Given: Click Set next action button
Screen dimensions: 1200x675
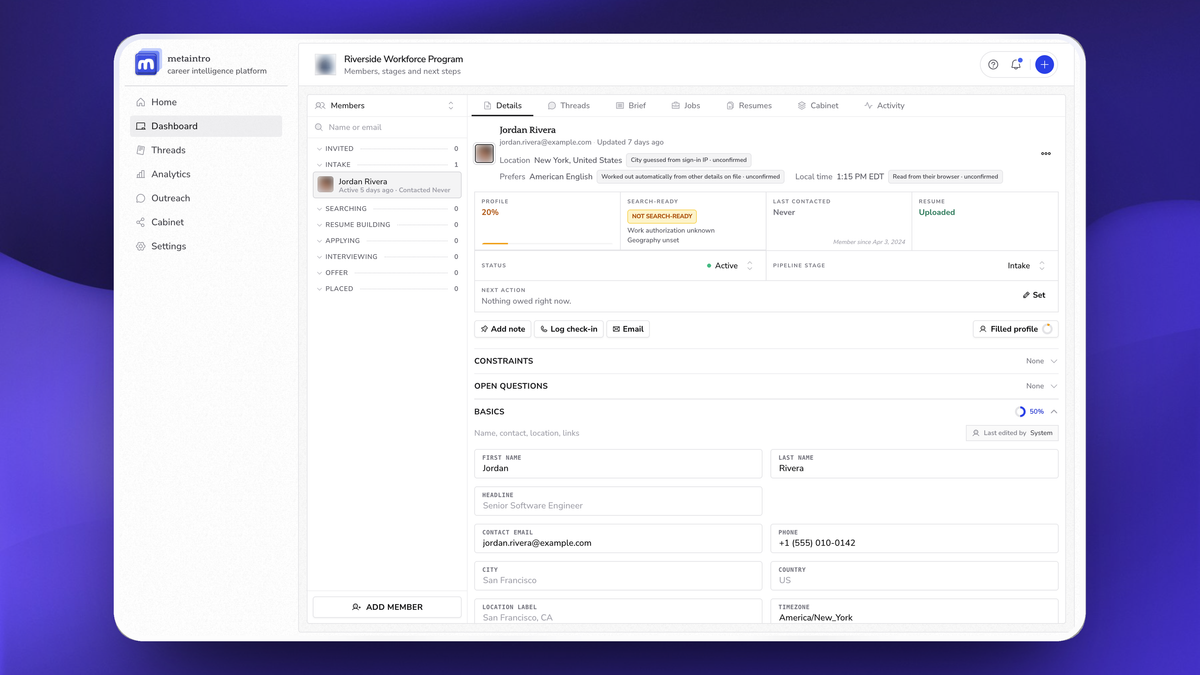Looking at the screenshot, I should coord(1034,295).
